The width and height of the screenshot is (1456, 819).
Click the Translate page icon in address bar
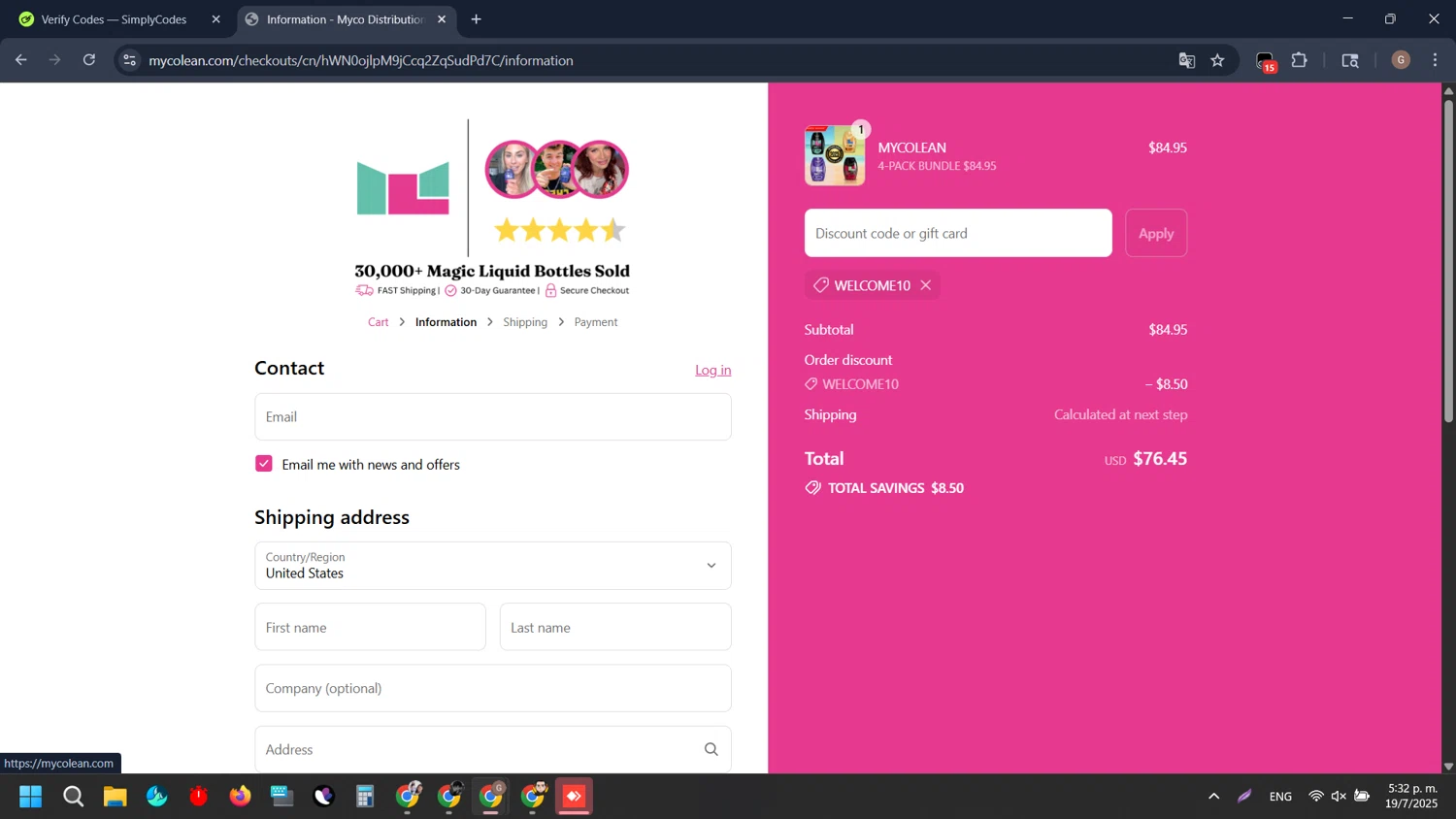tap(1186, 60)
